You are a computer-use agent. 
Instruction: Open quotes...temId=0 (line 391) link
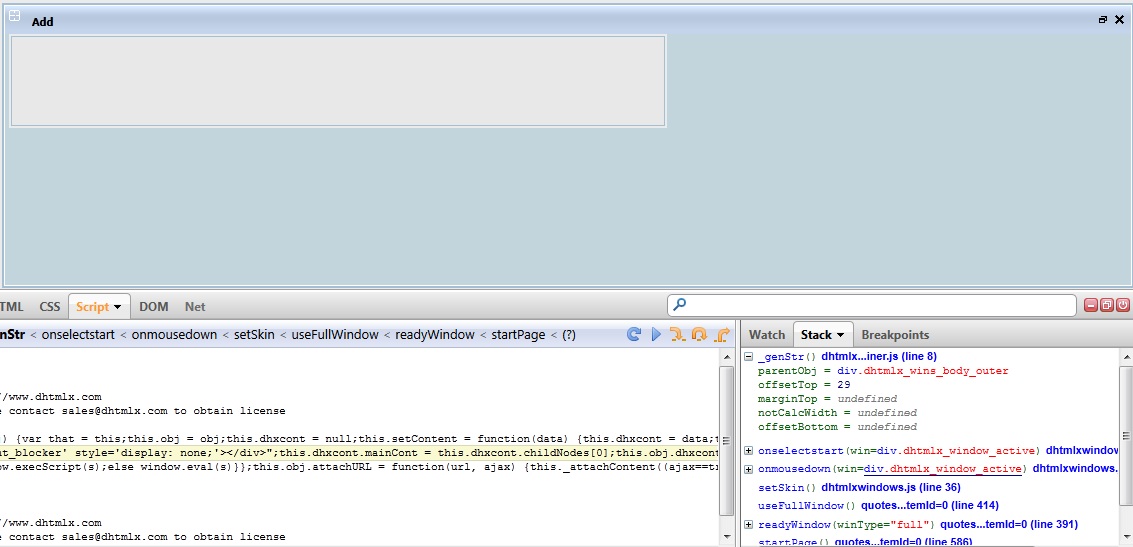[1009, 525]
